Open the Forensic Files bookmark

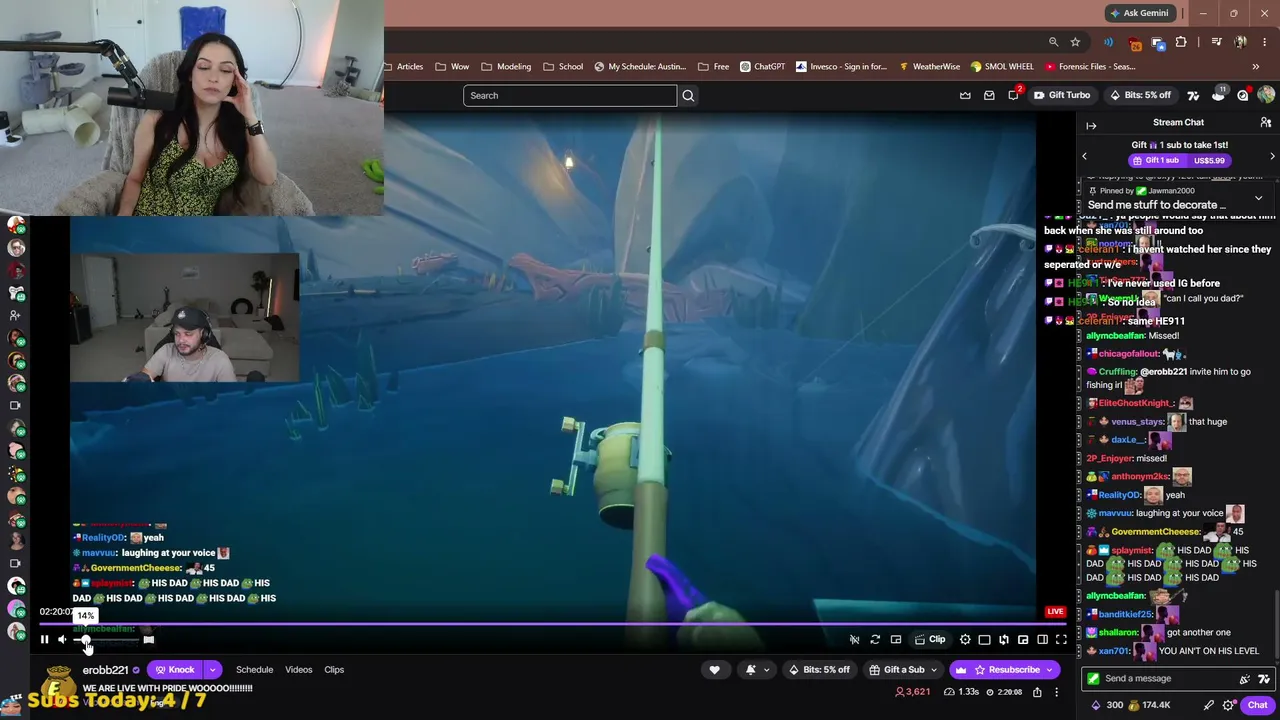coord(1089,67)
